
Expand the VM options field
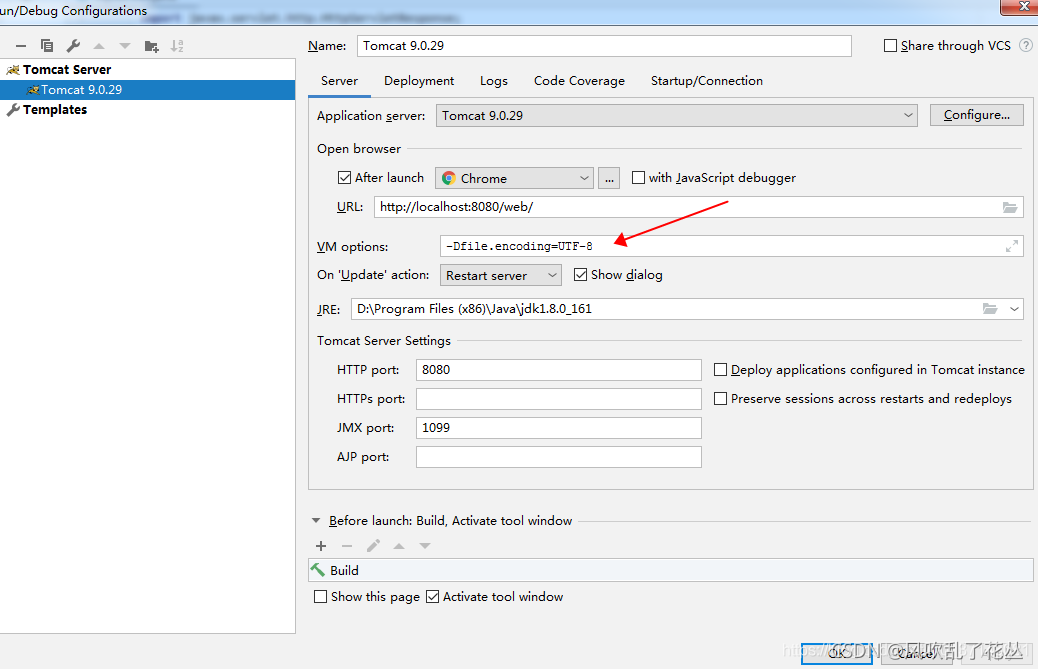[x=1012, y=246]
